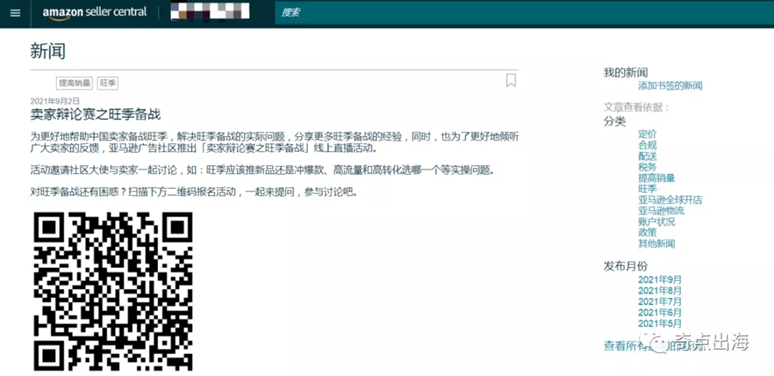Select the 旺季 article tag
This screenshot has width=774, height=376.
click(108, 83)
